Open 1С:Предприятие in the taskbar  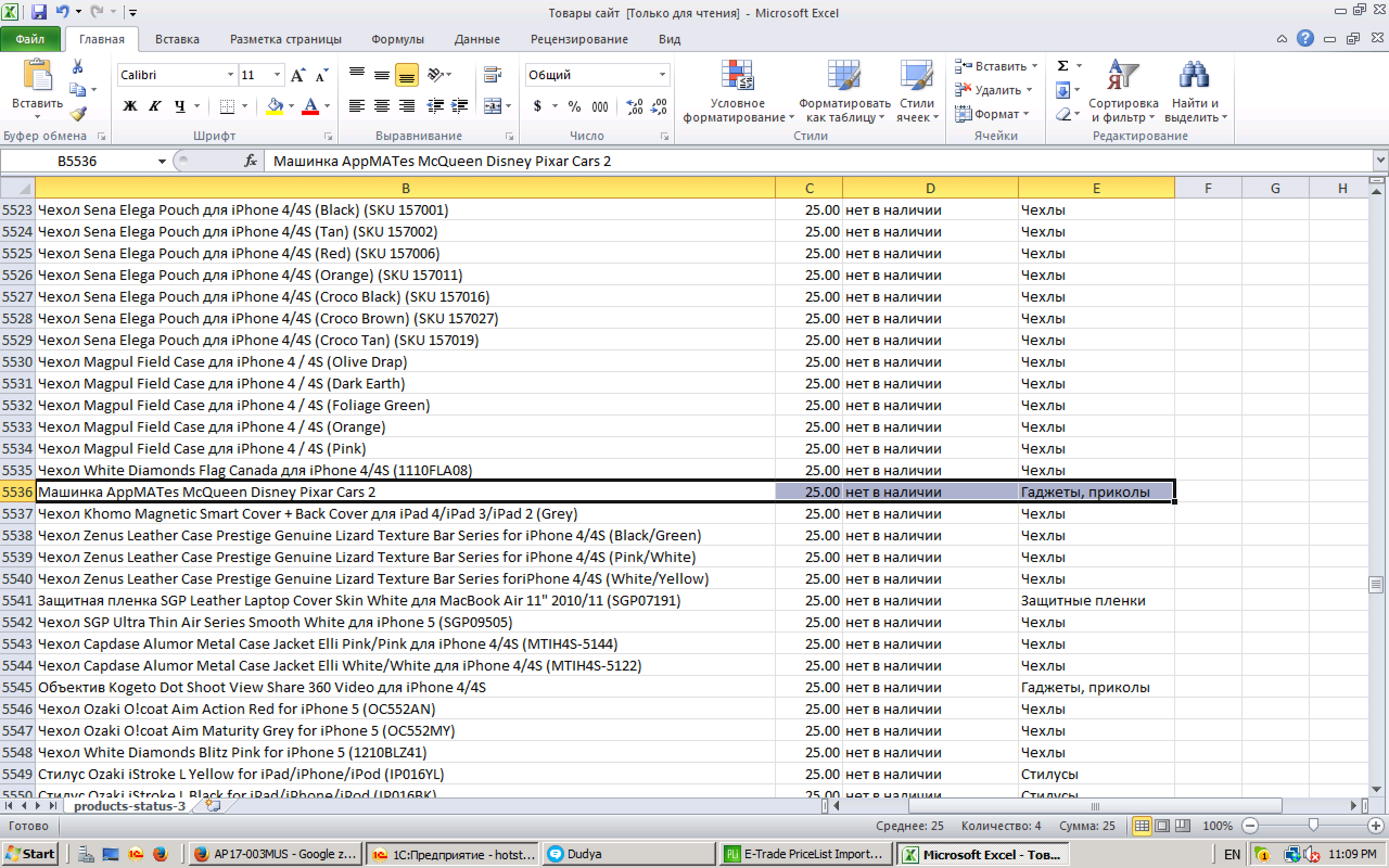click(452, 854)
